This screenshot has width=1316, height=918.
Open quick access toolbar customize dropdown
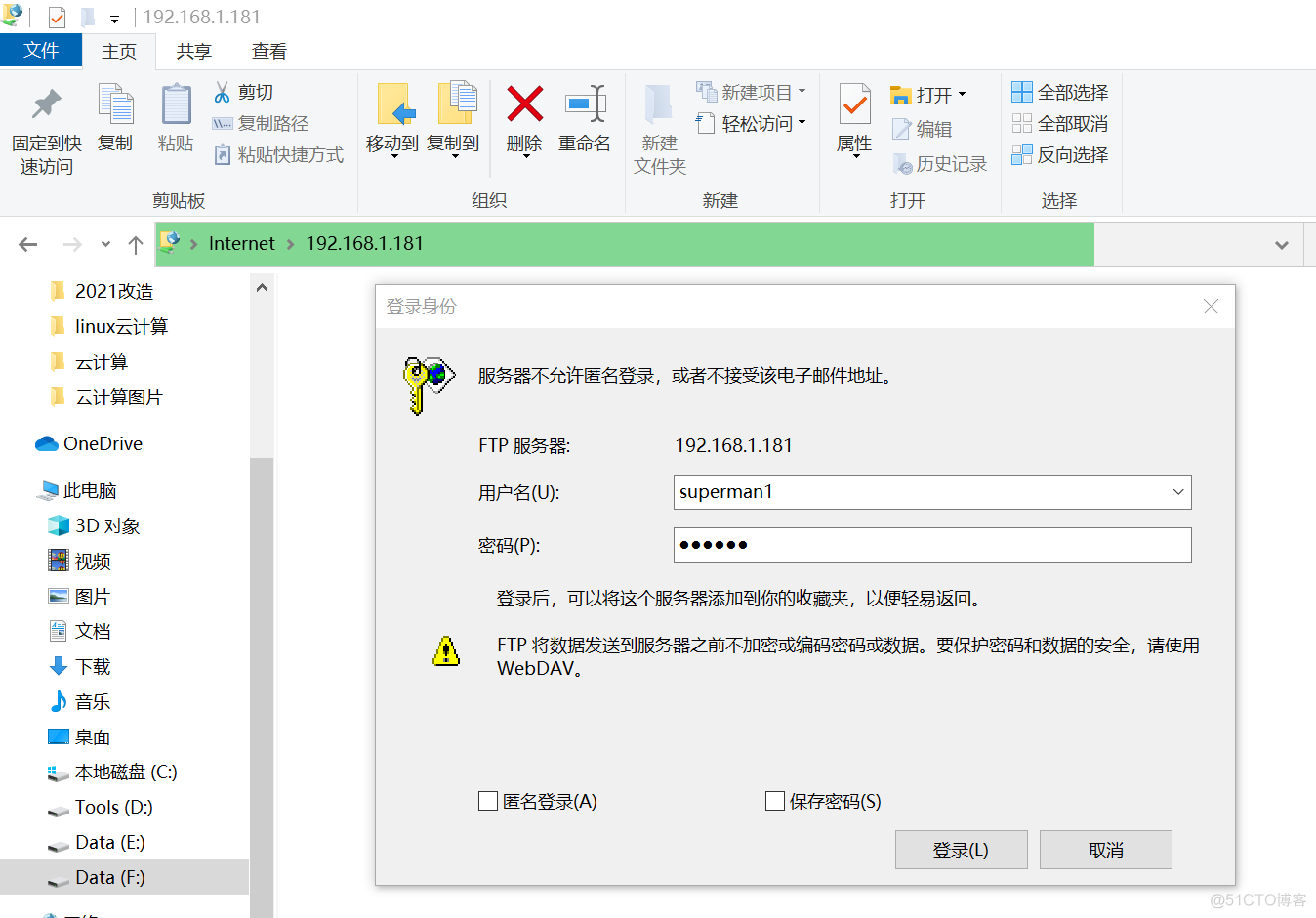pyautogui.click(x=114, y=19)
